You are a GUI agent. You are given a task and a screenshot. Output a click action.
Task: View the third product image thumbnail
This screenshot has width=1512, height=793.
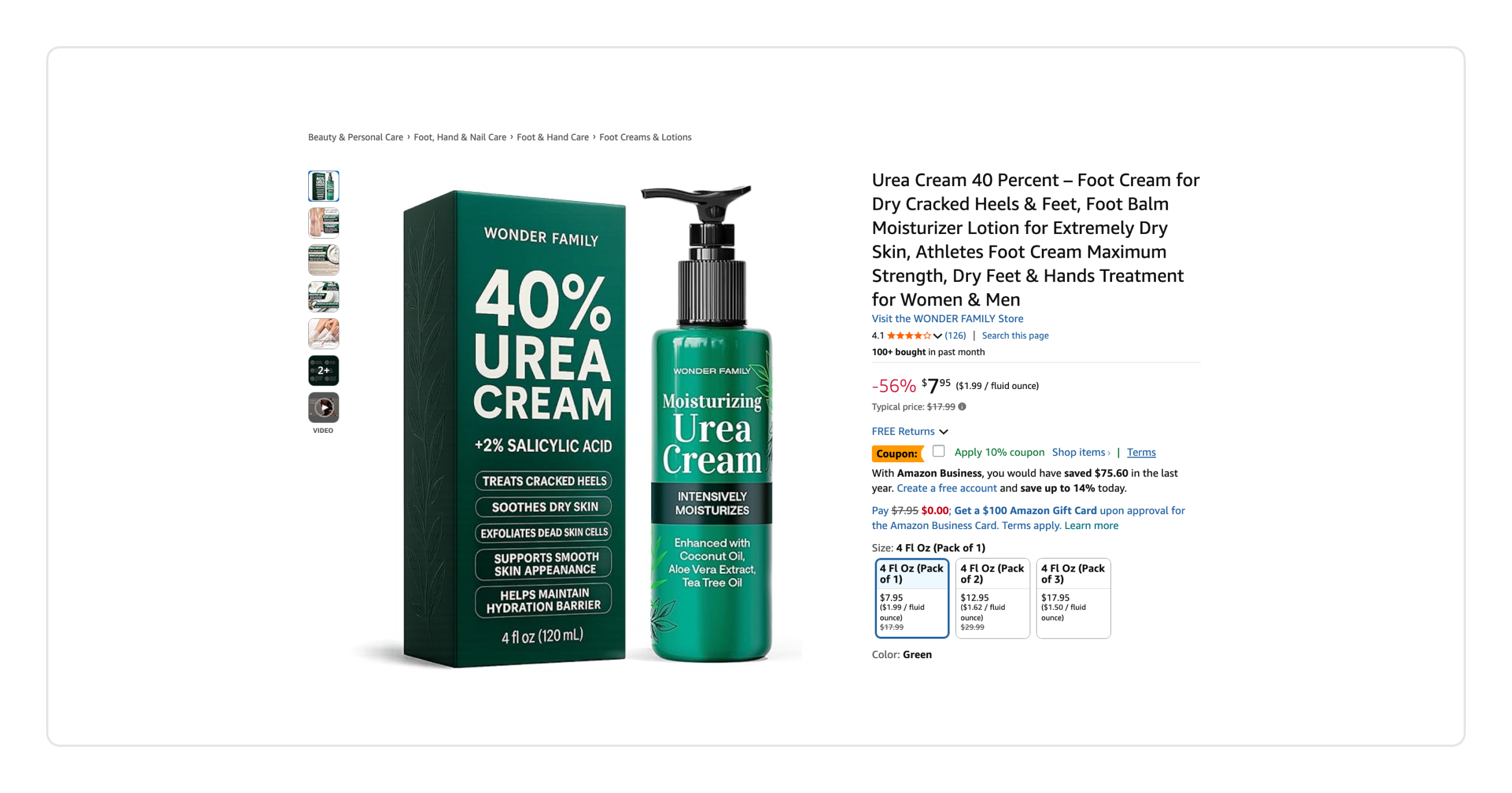(323, 260)
